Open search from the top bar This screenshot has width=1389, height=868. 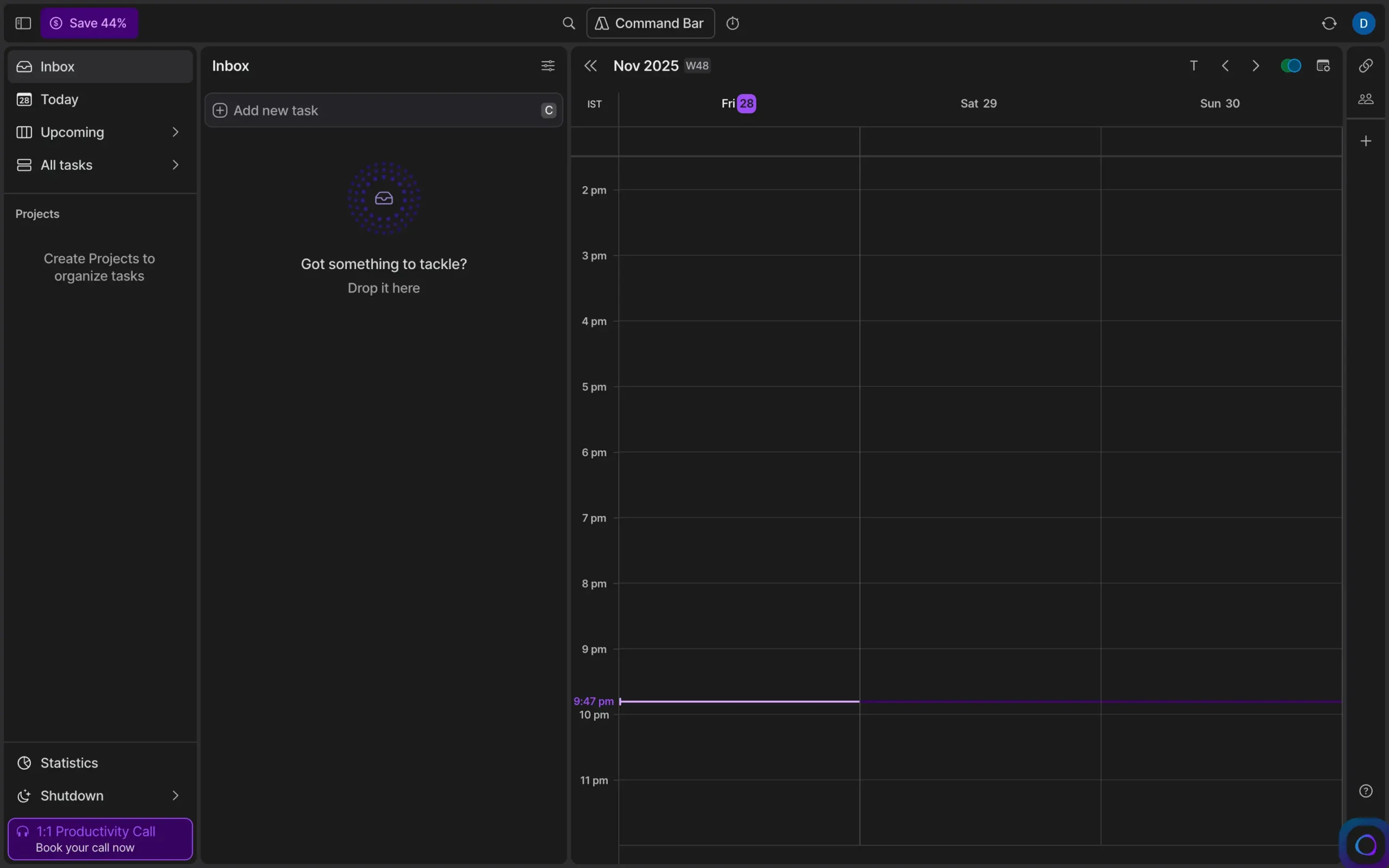point(569,23)
